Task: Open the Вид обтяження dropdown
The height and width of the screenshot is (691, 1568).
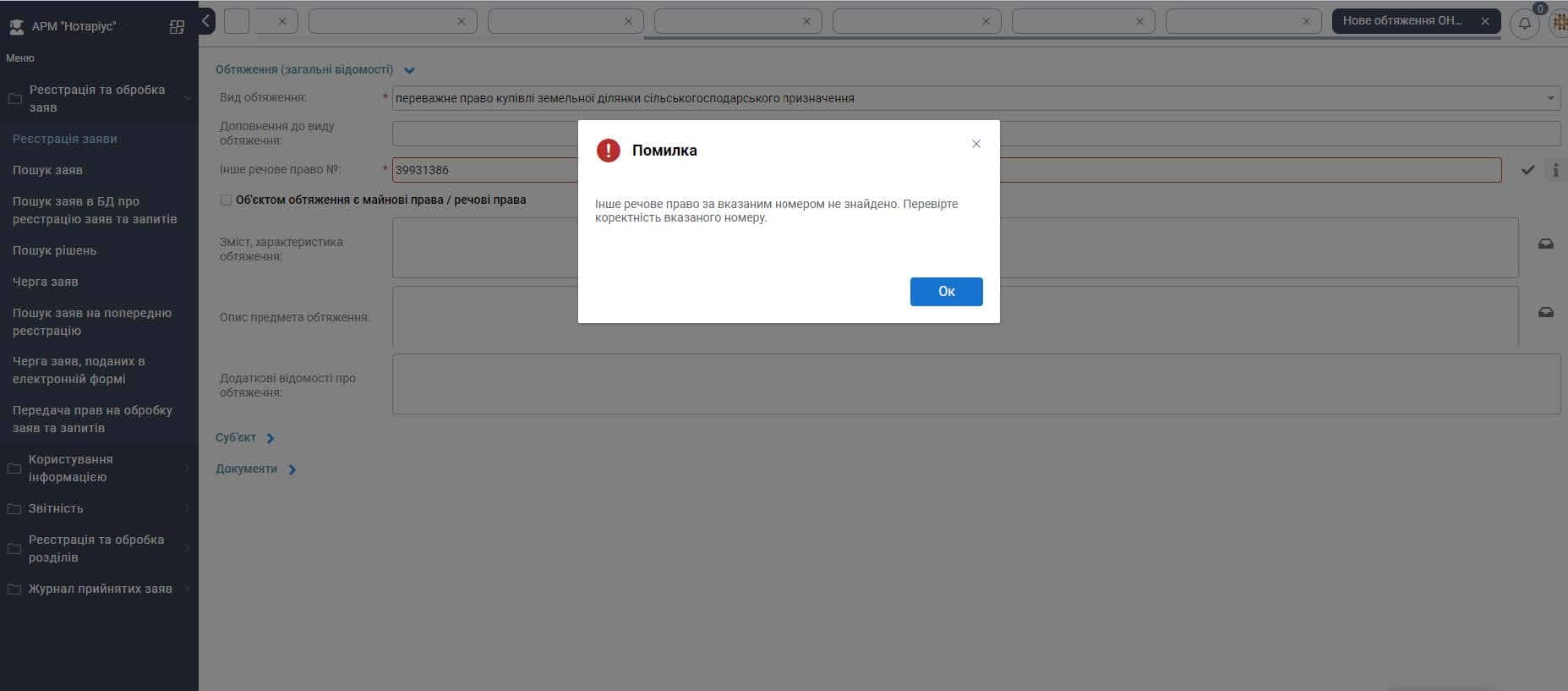Action: pyautogui.click(x=1550, y=98)
